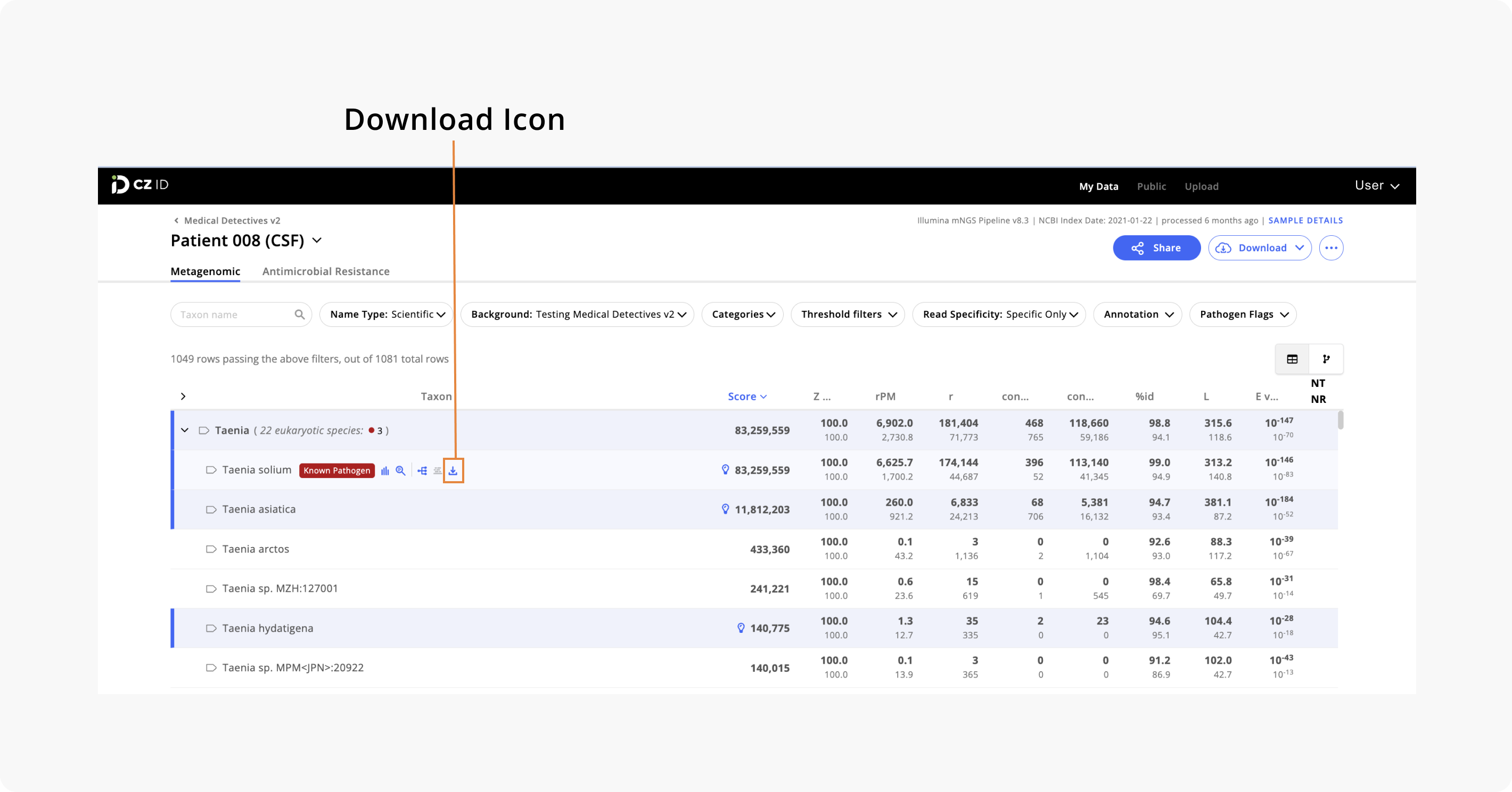Viewport: 1512px width, 792px height.
Task: Switch to taxonomic tree view
Action: (1326, 359)
